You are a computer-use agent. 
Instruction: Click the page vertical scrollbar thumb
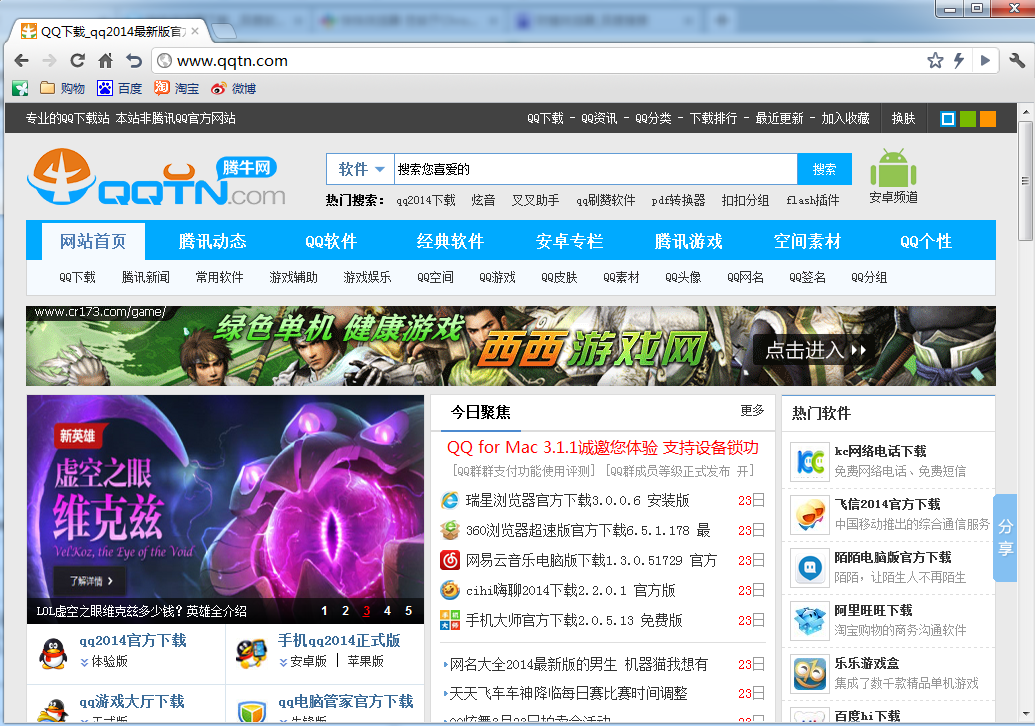1025,180
